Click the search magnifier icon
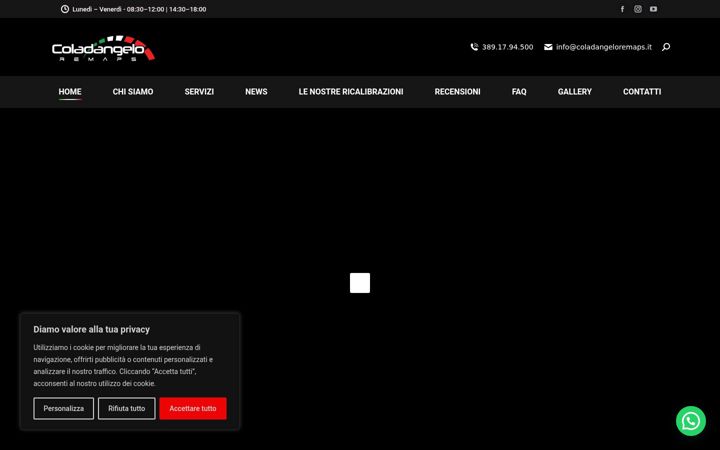The height and width of the screenshot is (450, 720). tap(666, 47)
